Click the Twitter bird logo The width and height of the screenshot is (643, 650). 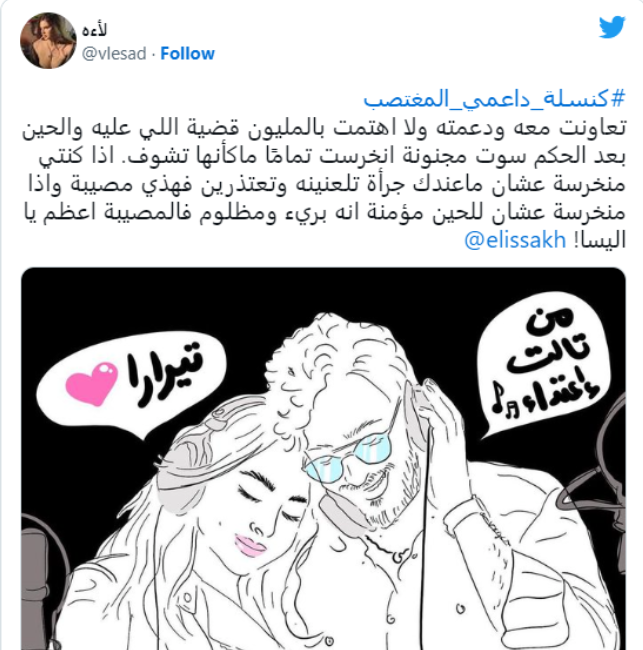click(612, 27)
